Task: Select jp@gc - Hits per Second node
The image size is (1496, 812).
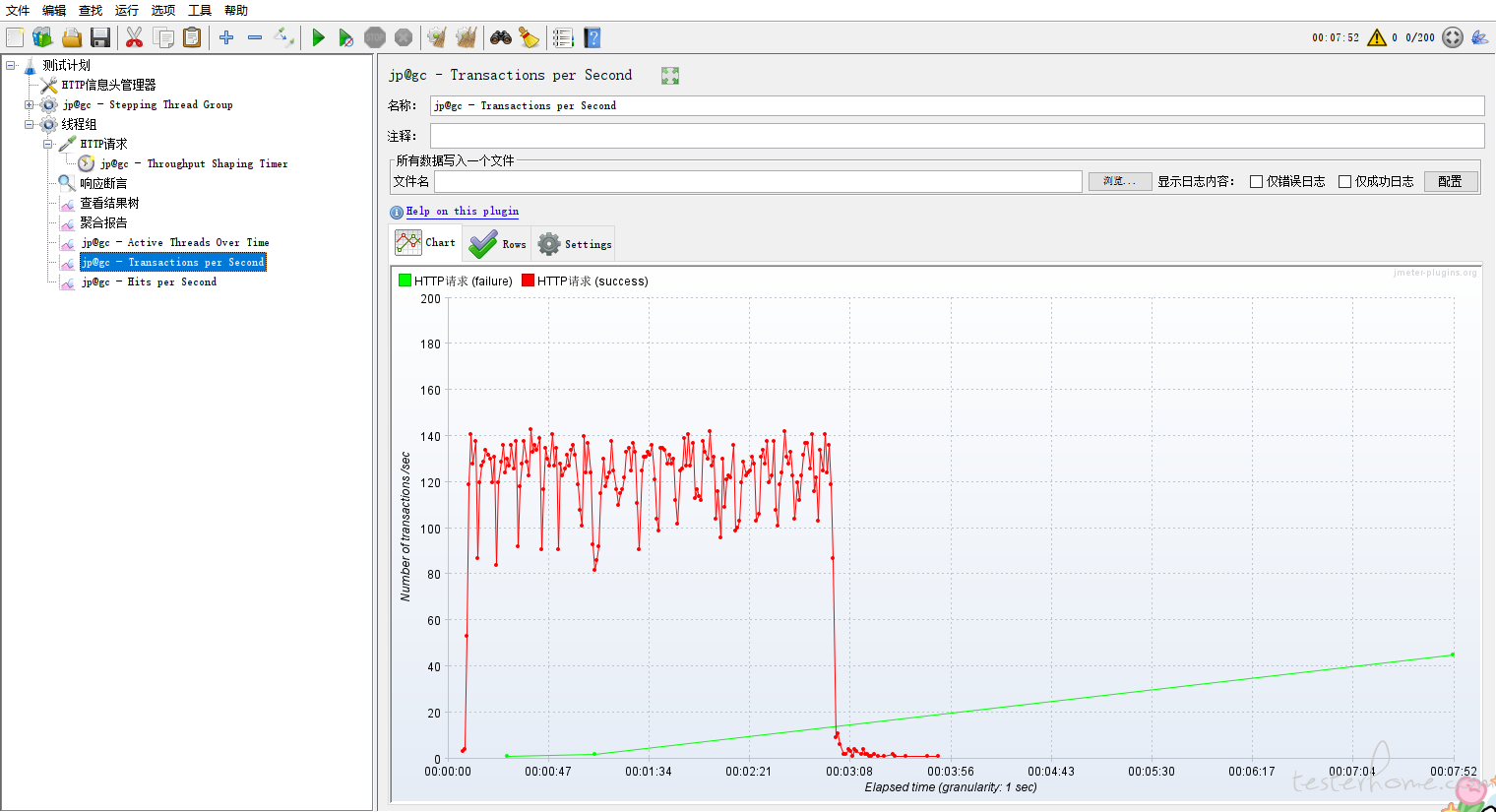Action: [149, 281]
